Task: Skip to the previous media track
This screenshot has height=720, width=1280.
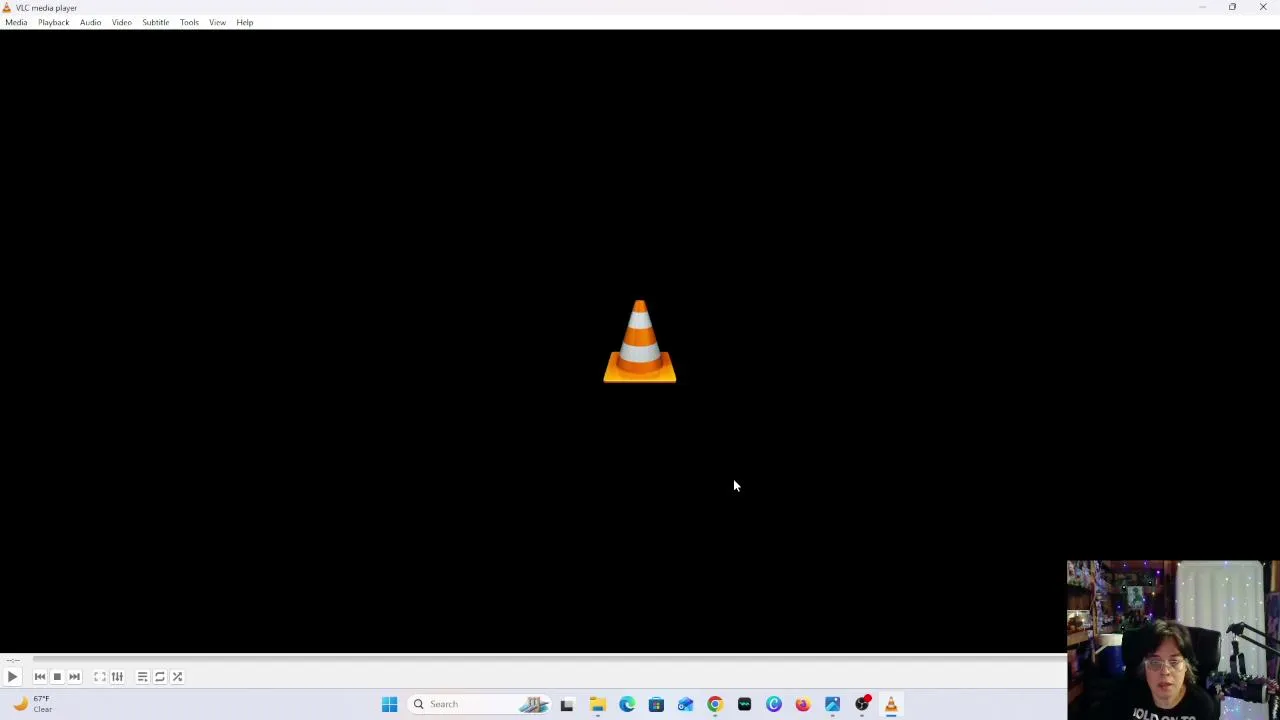Action: [x=40, y=677]
